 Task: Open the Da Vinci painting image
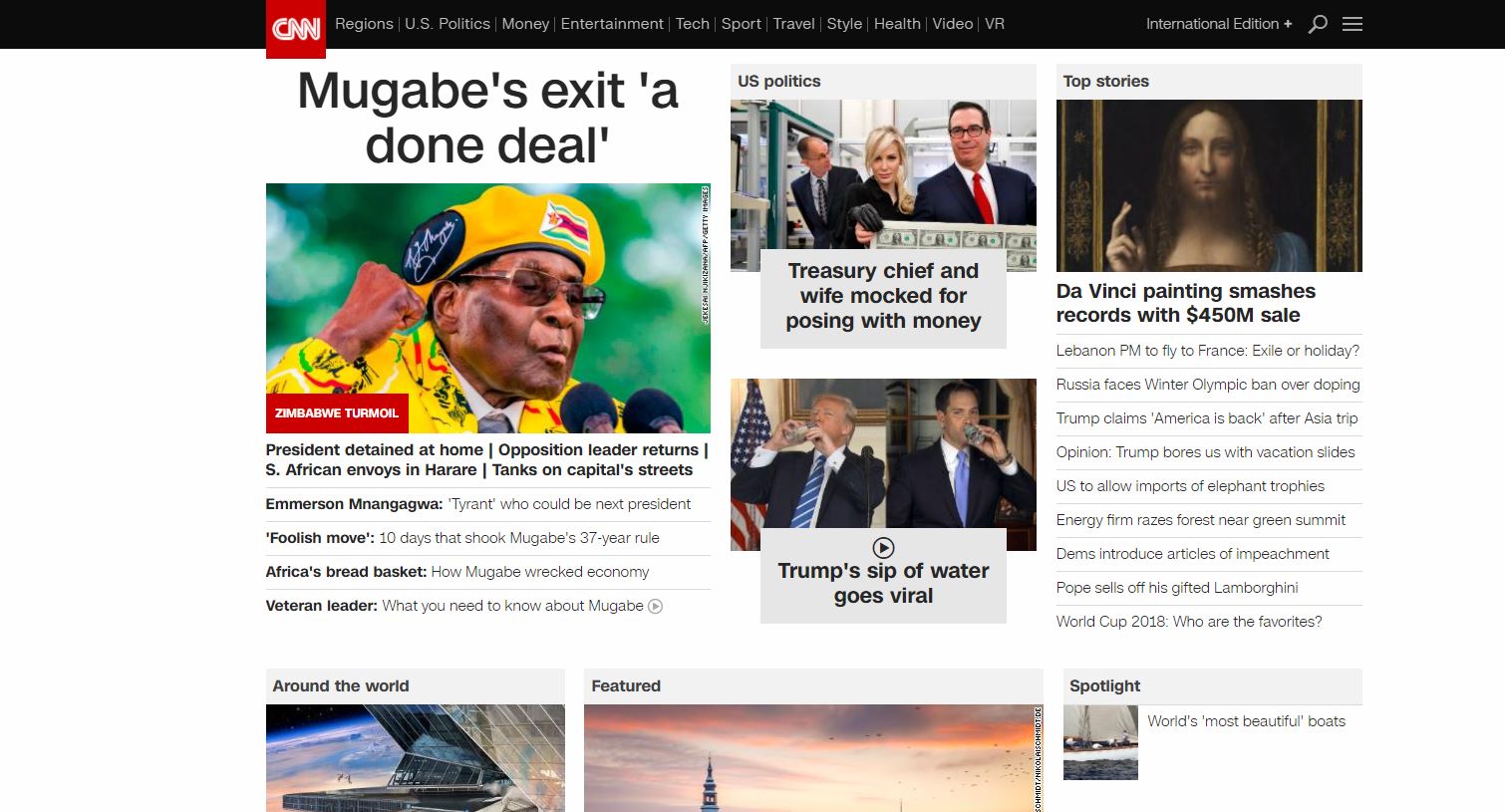coord(1209,185)
